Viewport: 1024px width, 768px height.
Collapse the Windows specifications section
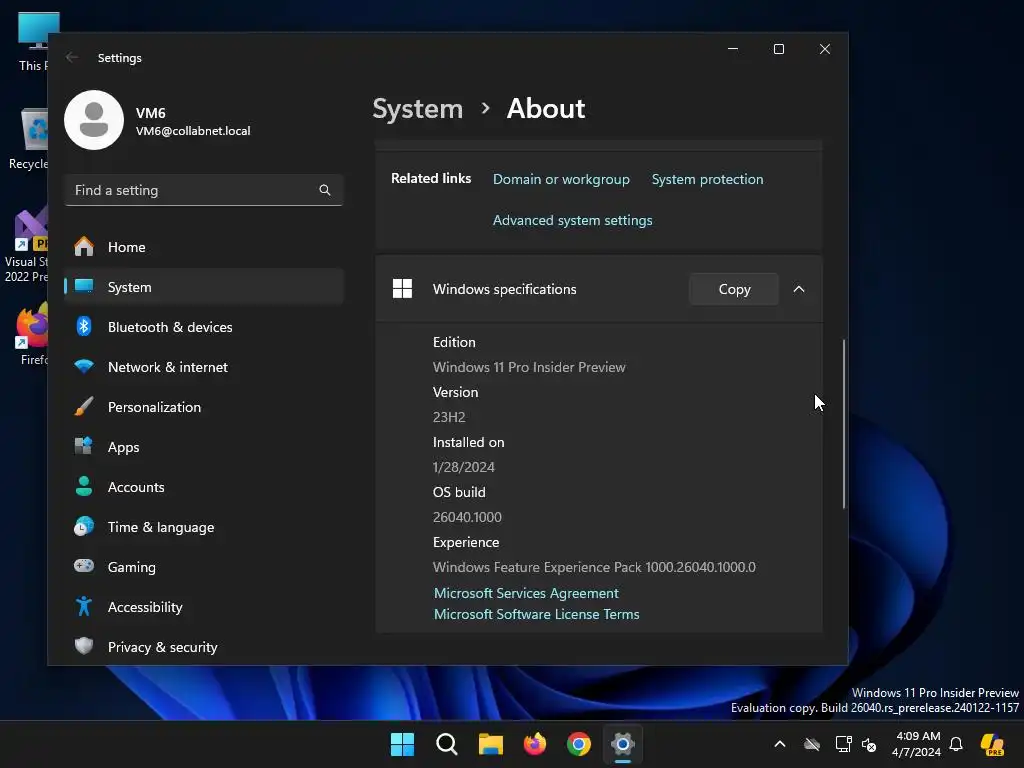[799, 289]
